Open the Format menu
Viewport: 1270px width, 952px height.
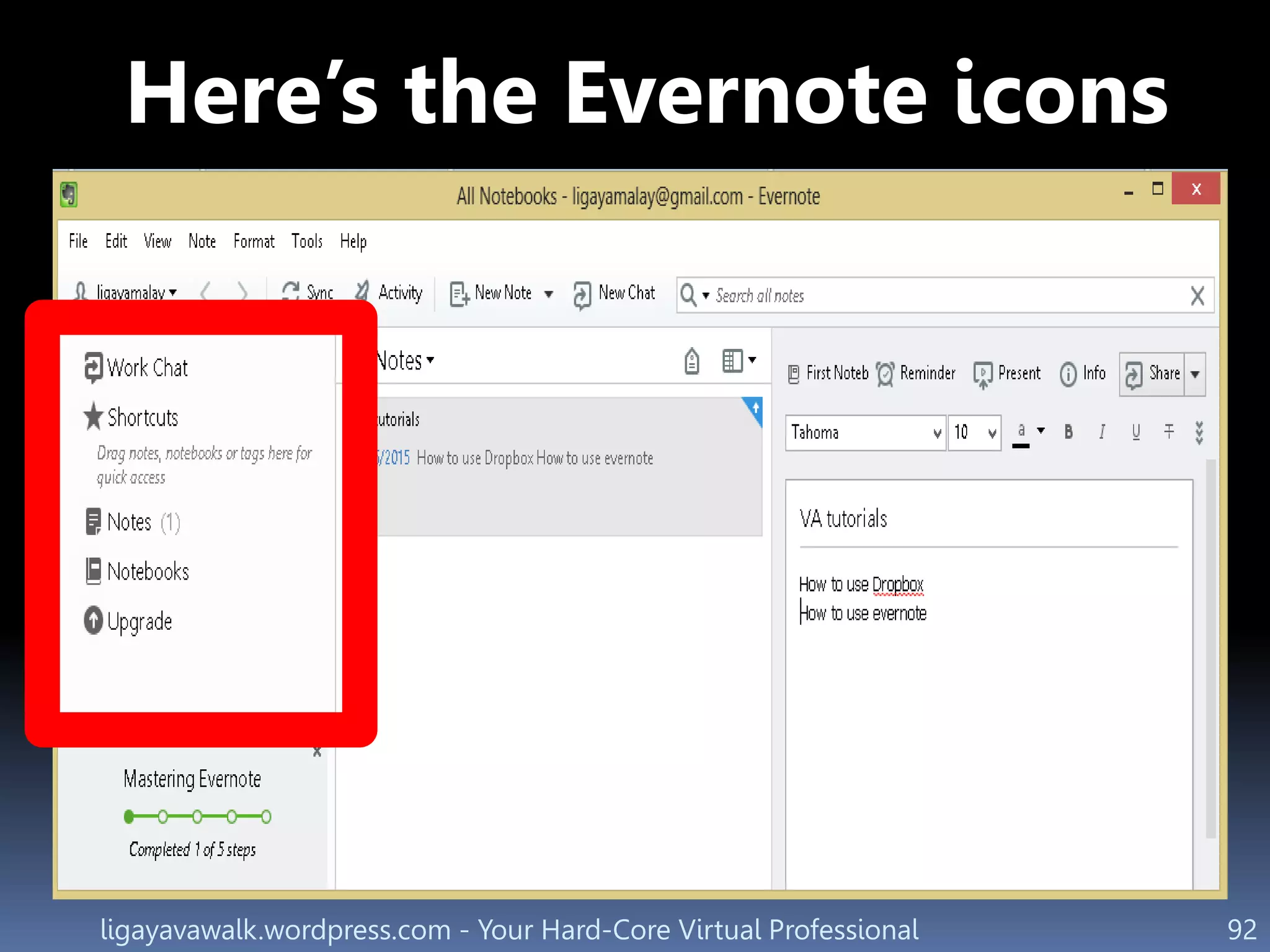click(x=254, y=241)
